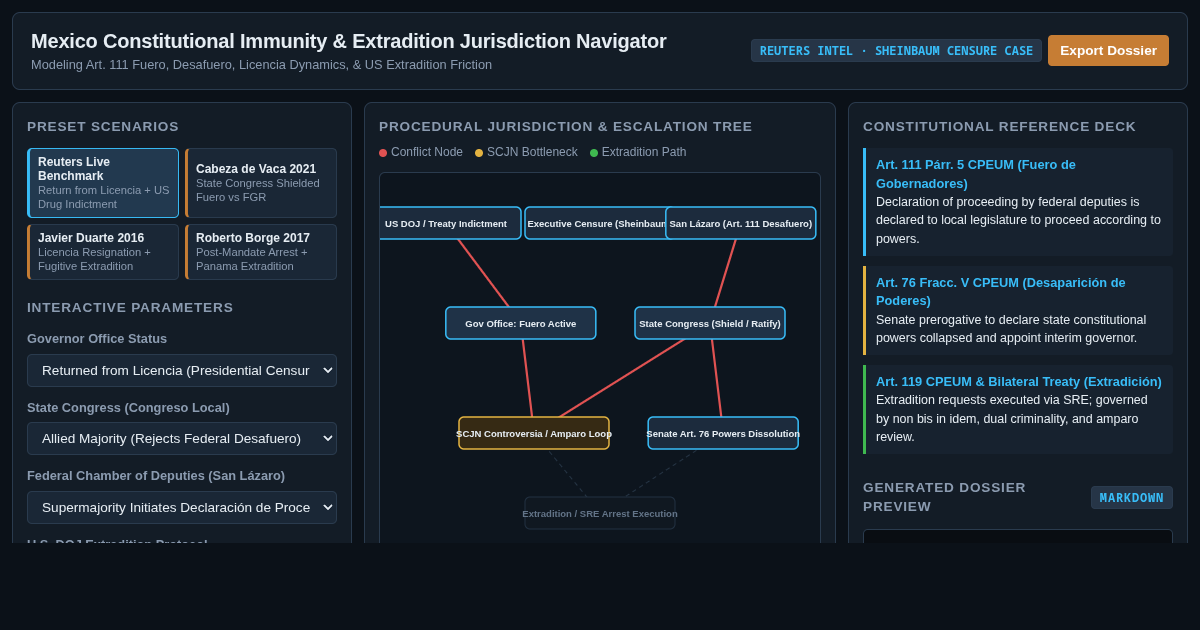The height and width of the screenshot is (630, 1200).
Task: Click the Preset Scenarios heading
Action: pos(103,127)
